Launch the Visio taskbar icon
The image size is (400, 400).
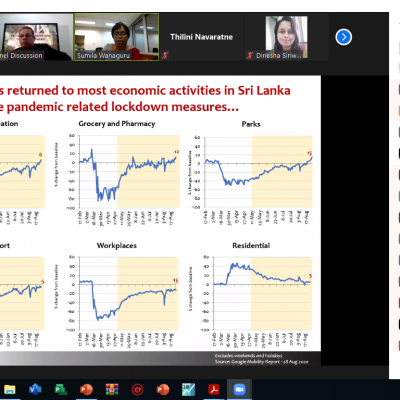point(35,389)
